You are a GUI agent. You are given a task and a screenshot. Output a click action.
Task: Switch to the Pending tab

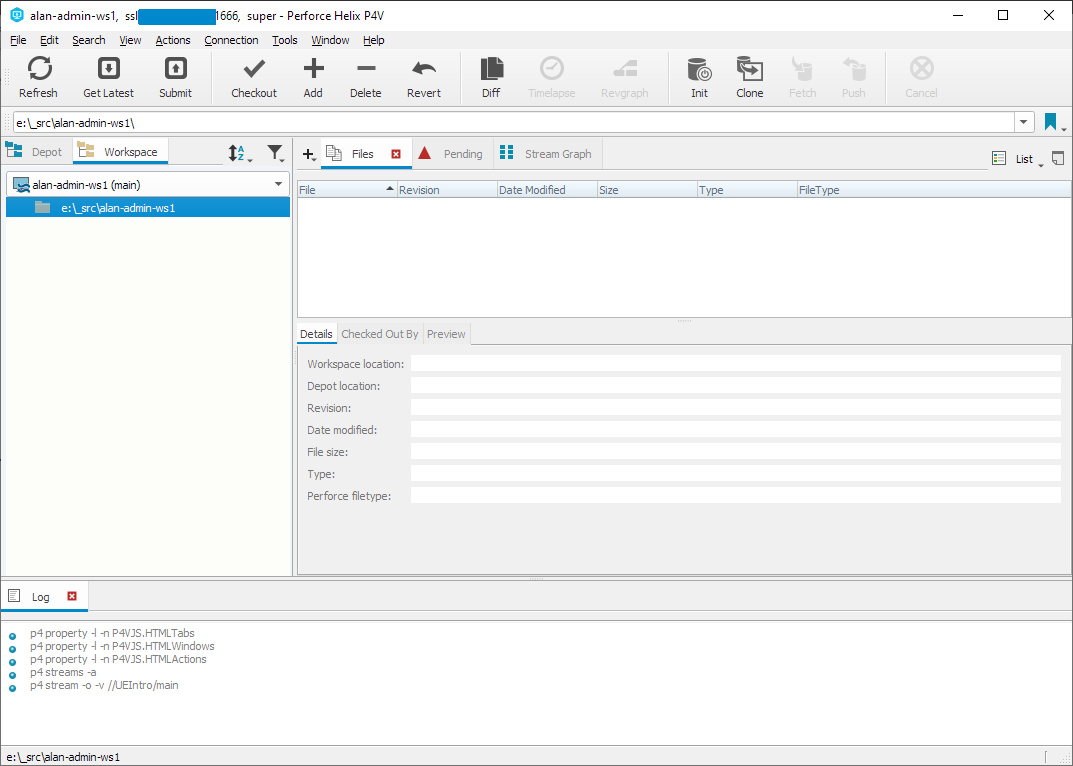tap(452, 154)
